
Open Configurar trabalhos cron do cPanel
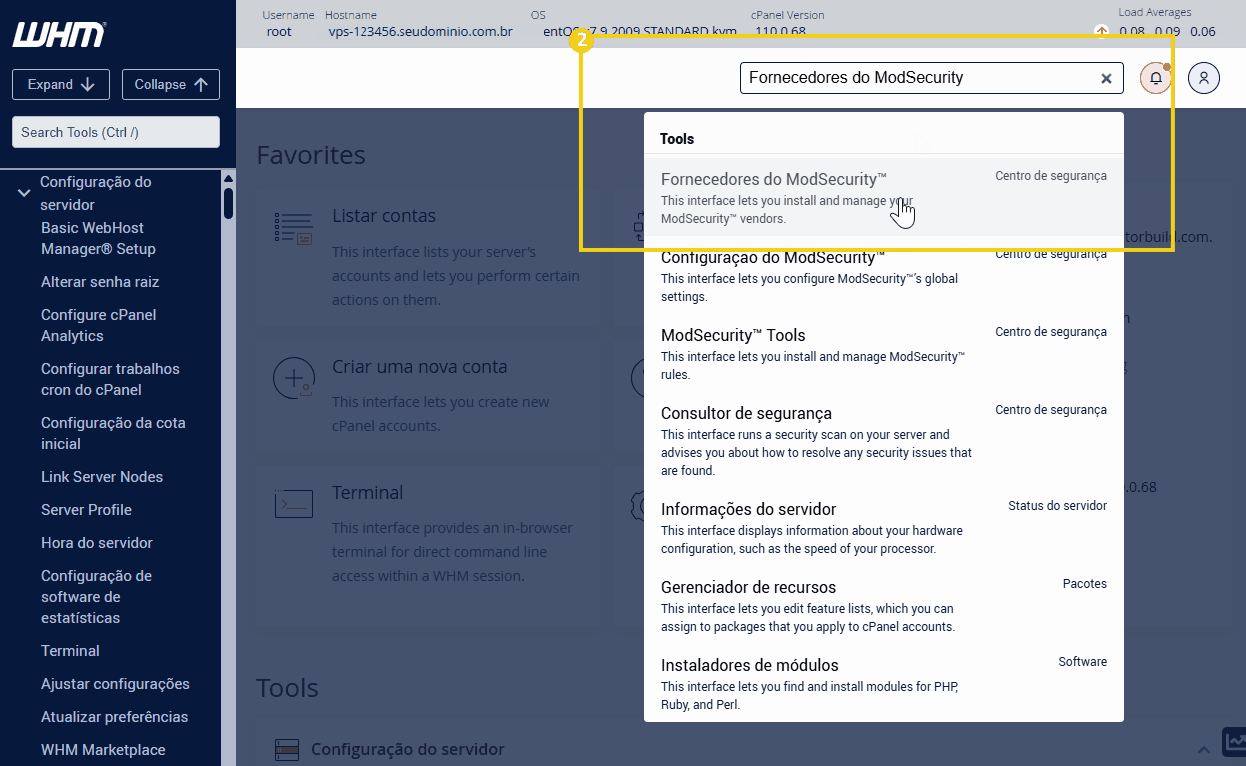coord(110,379)
